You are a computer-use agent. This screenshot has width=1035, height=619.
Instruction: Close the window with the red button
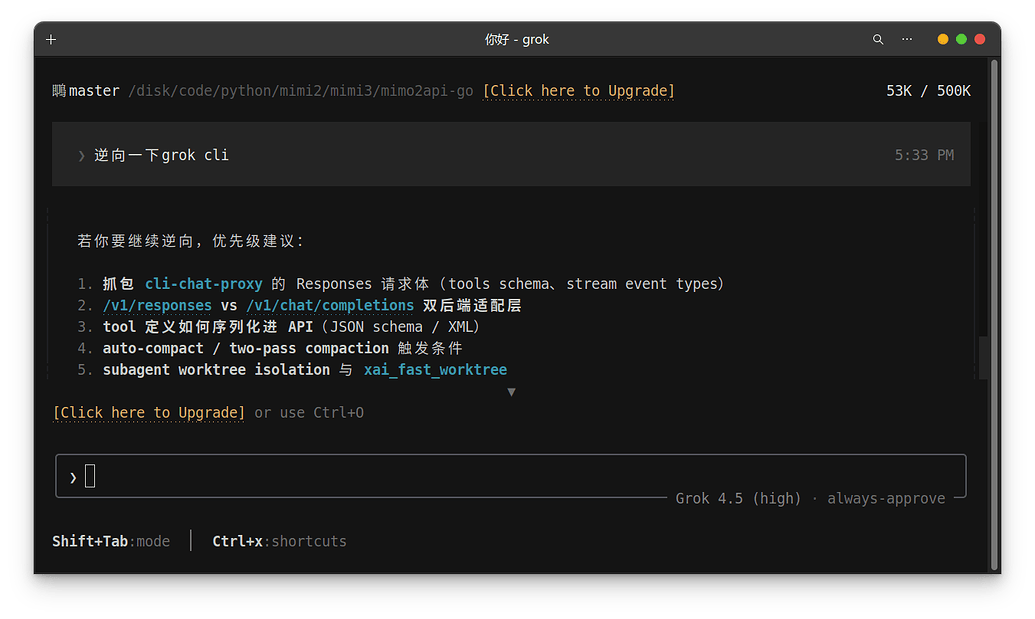980,40
